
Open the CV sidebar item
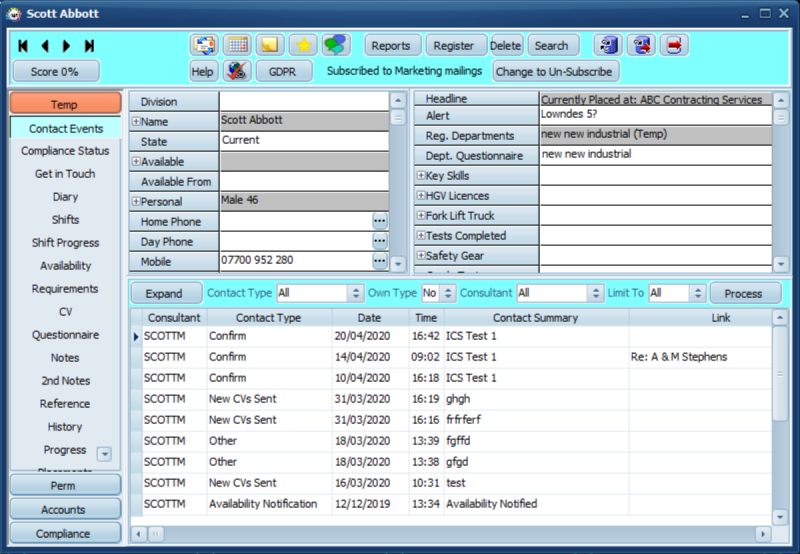click(x=65, y=312)
